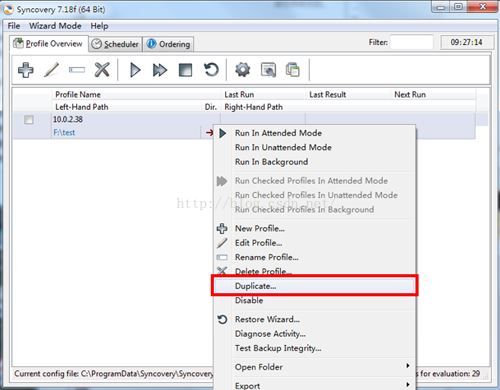The height and width of the screenshot is (390, 500).
Task: Click the copy documents icon in toolbar
Action: click(x=293, y=70)
